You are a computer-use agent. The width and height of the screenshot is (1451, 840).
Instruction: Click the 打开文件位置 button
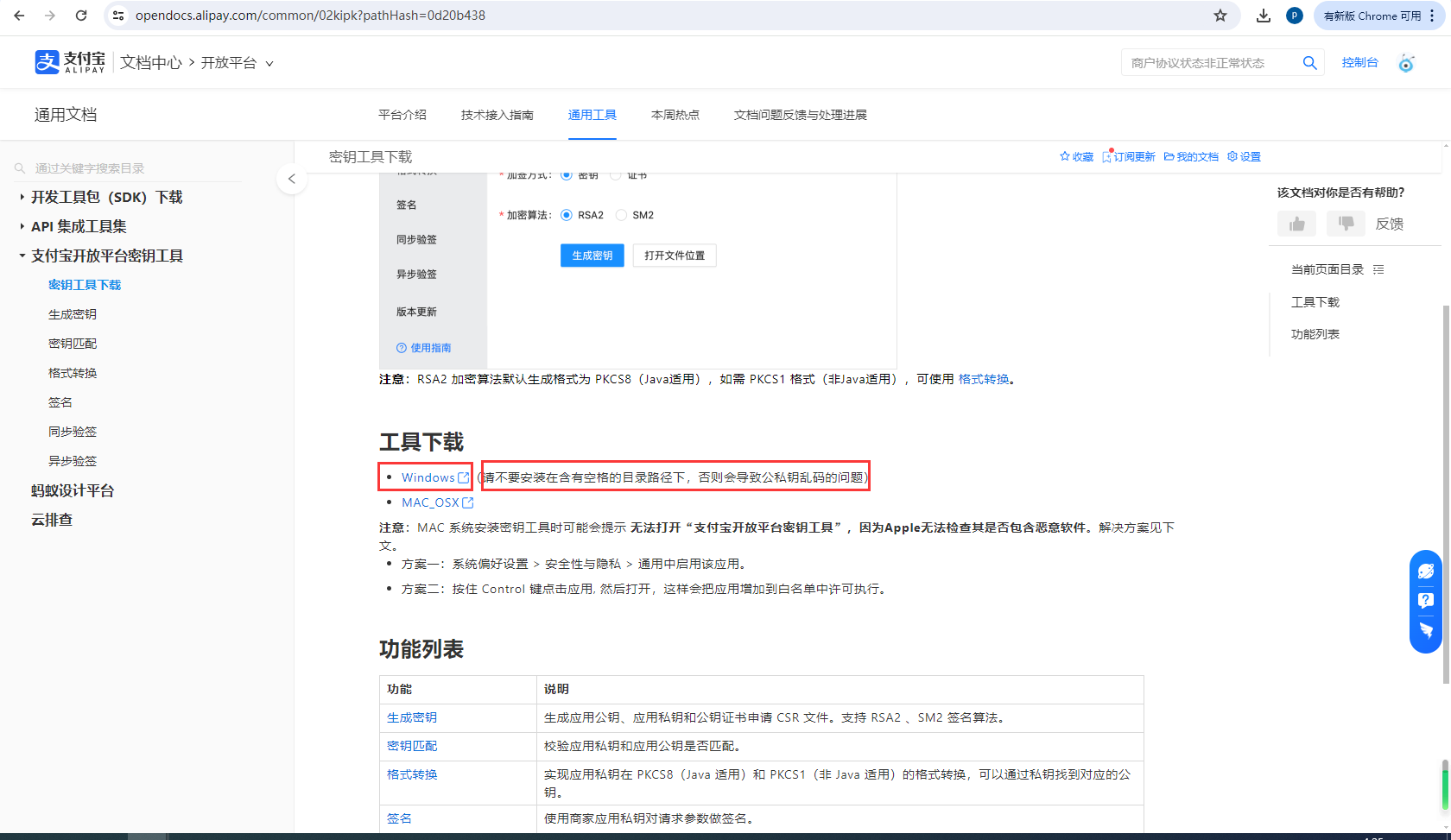click(x=675, y=256)
